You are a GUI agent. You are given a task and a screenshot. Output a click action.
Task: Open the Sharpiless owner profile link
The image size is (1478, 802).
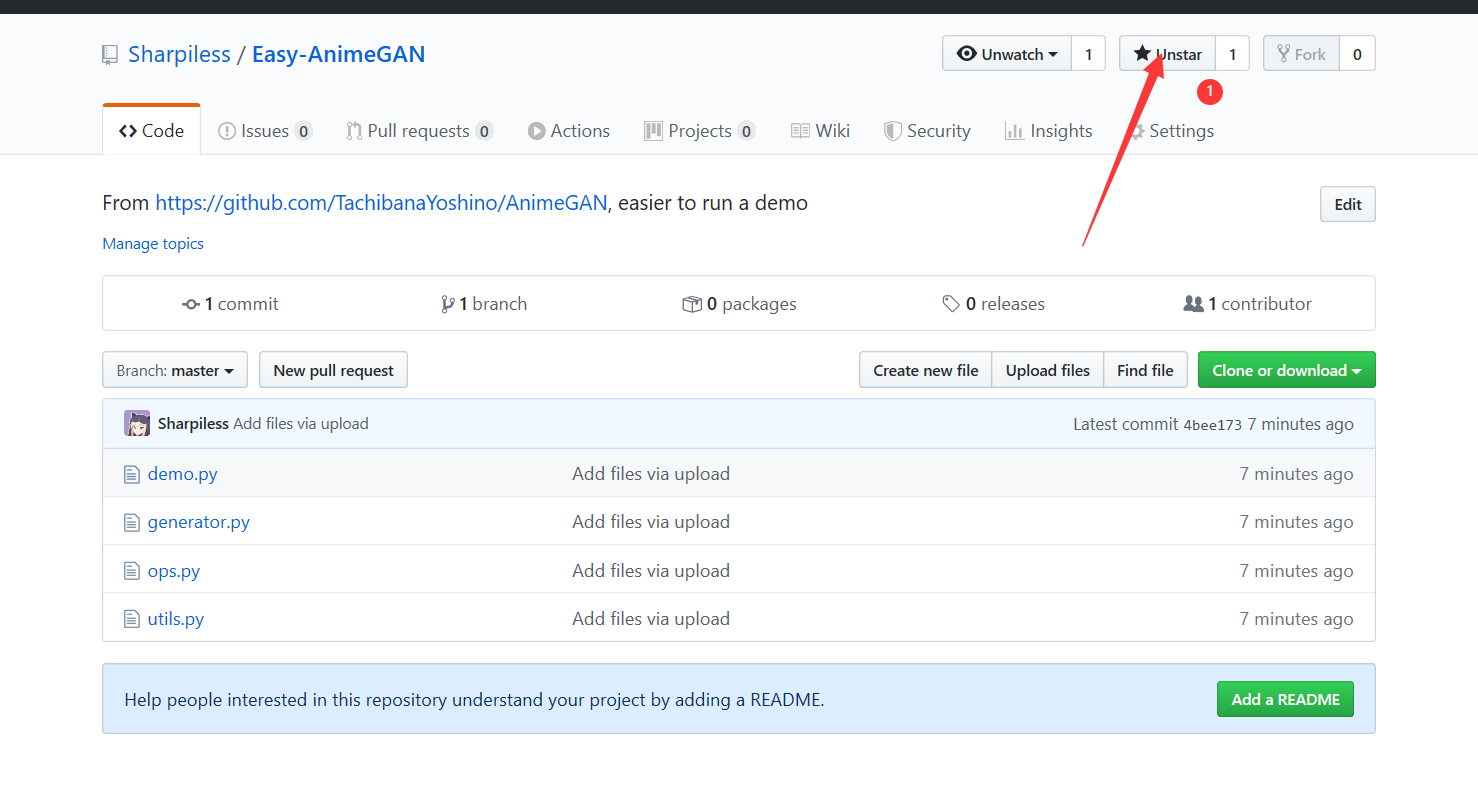(x=179, y=54)
